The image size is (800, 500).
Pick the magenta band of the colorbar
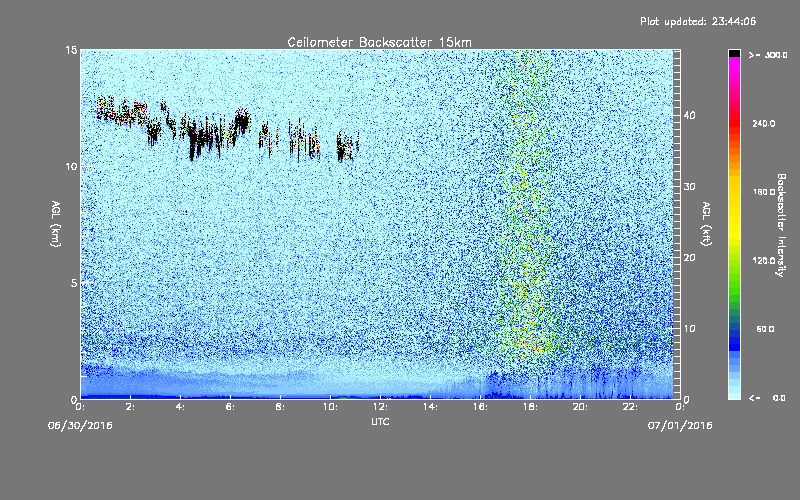(734, 69)
